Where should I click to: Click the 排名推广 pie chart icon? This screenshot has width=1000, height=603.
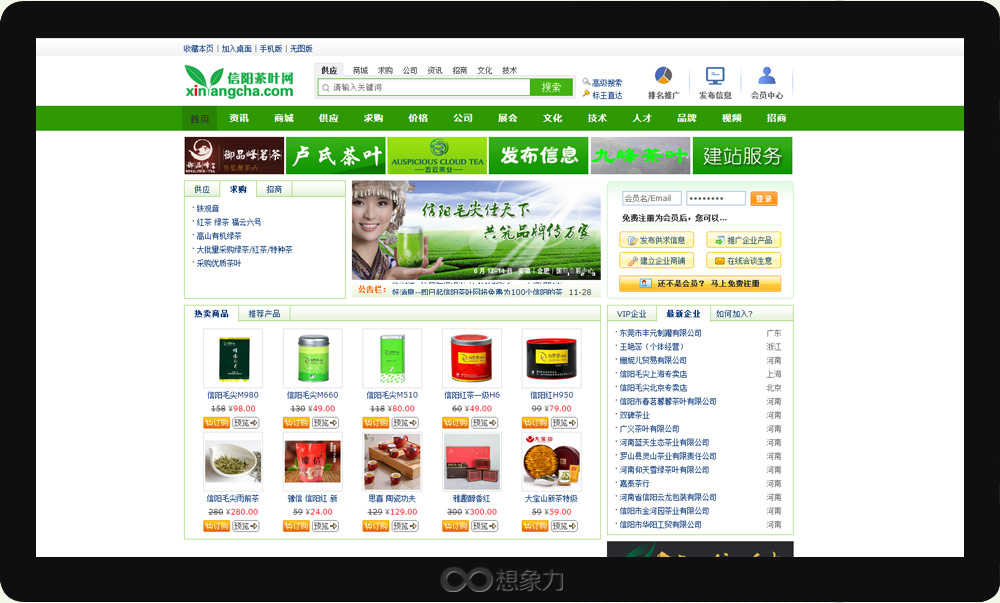point(663,77)
